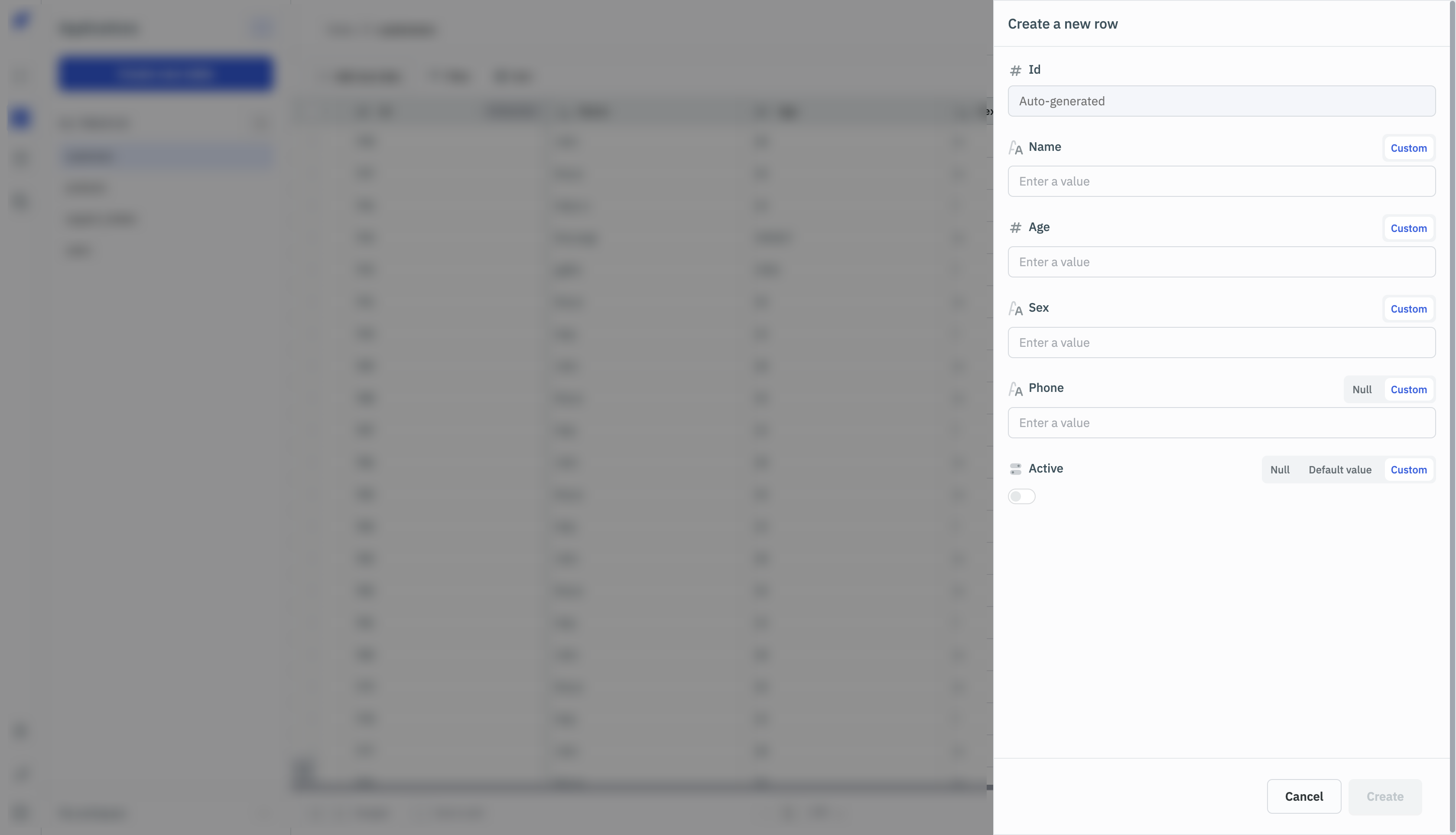Click into the Sex value field
Screen dimensions: 1456x835
tap(1221, 342)
